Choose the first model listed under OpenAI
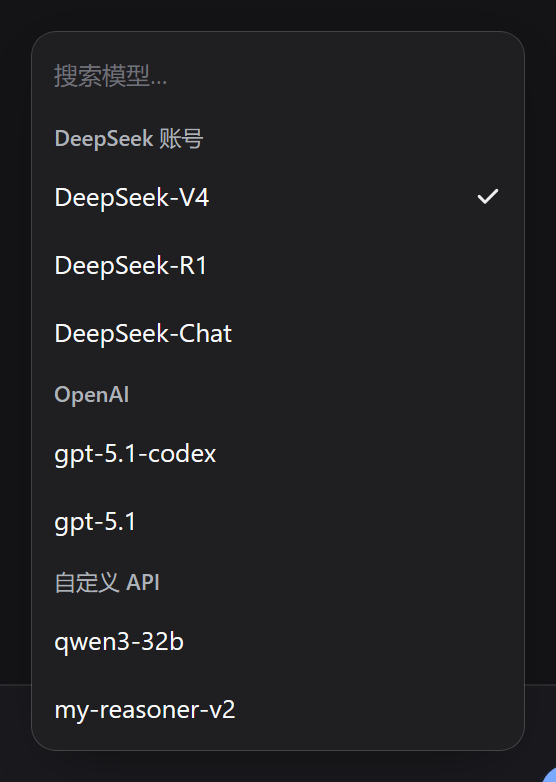Screen dimensions: 556x782 [278, 454]
